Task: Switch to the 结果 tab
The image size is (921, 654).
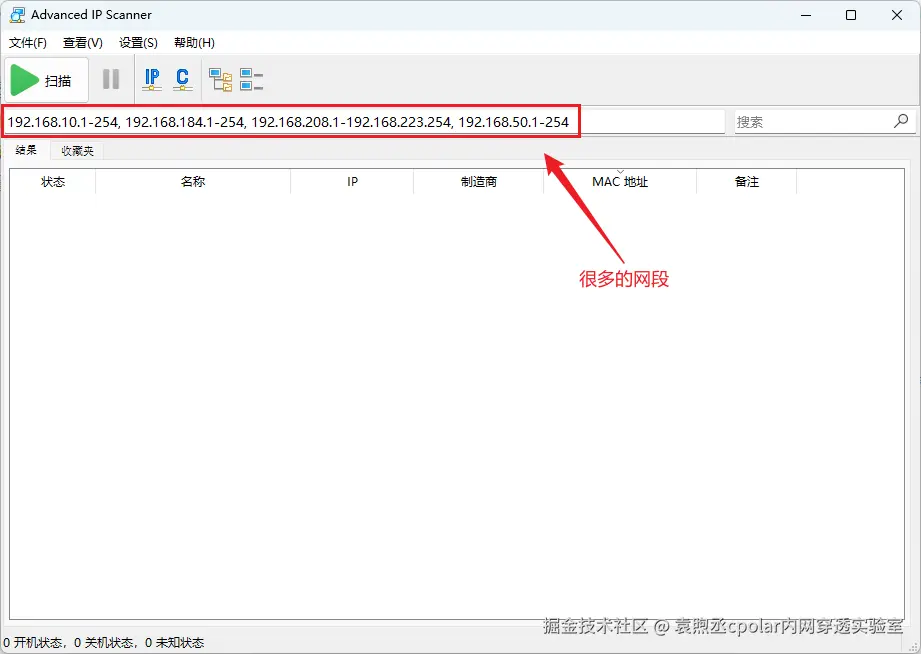Action: 26,150
